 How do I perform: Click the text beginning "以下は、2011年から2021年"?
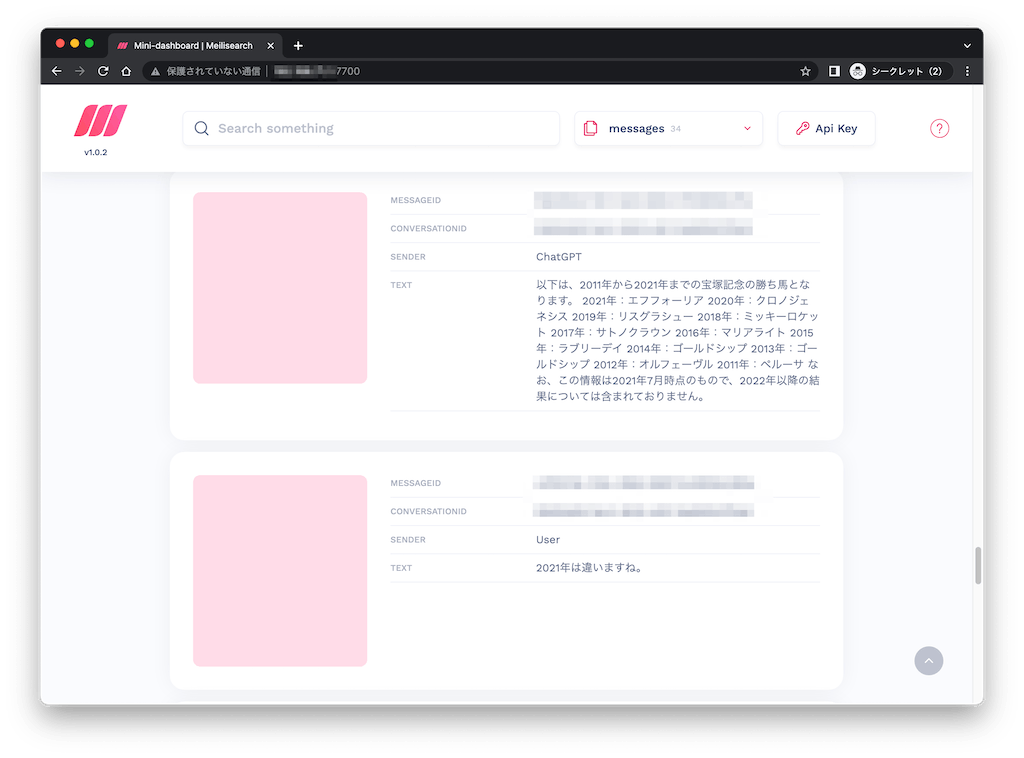click(677, 340)
